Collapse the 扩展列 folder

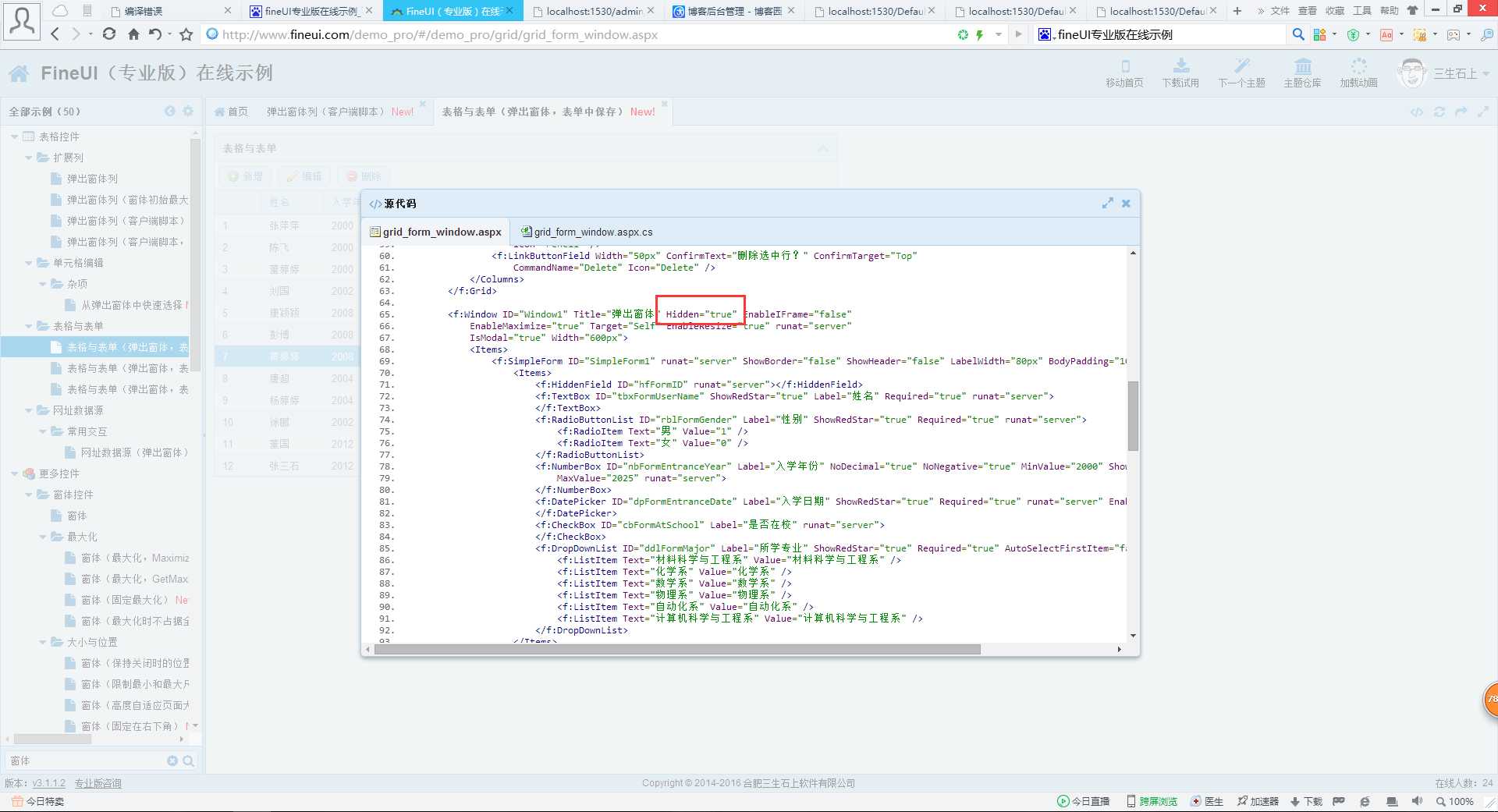[x=29, y=158]
